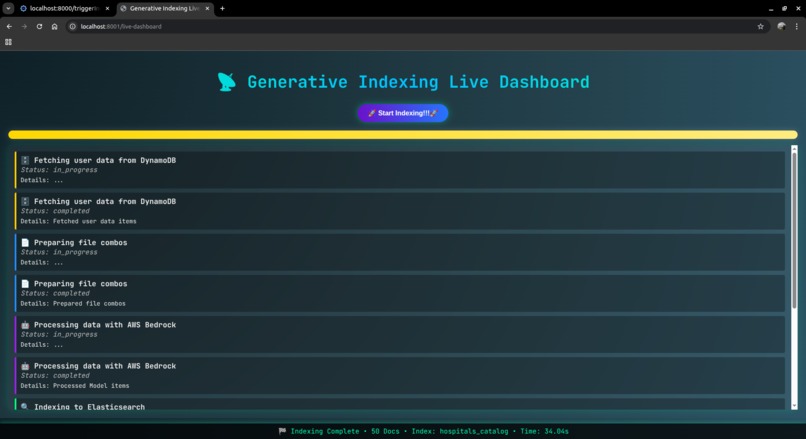Click the Start Indexing button
Viewport: 806px width, 439px height.
pos(402,113)
